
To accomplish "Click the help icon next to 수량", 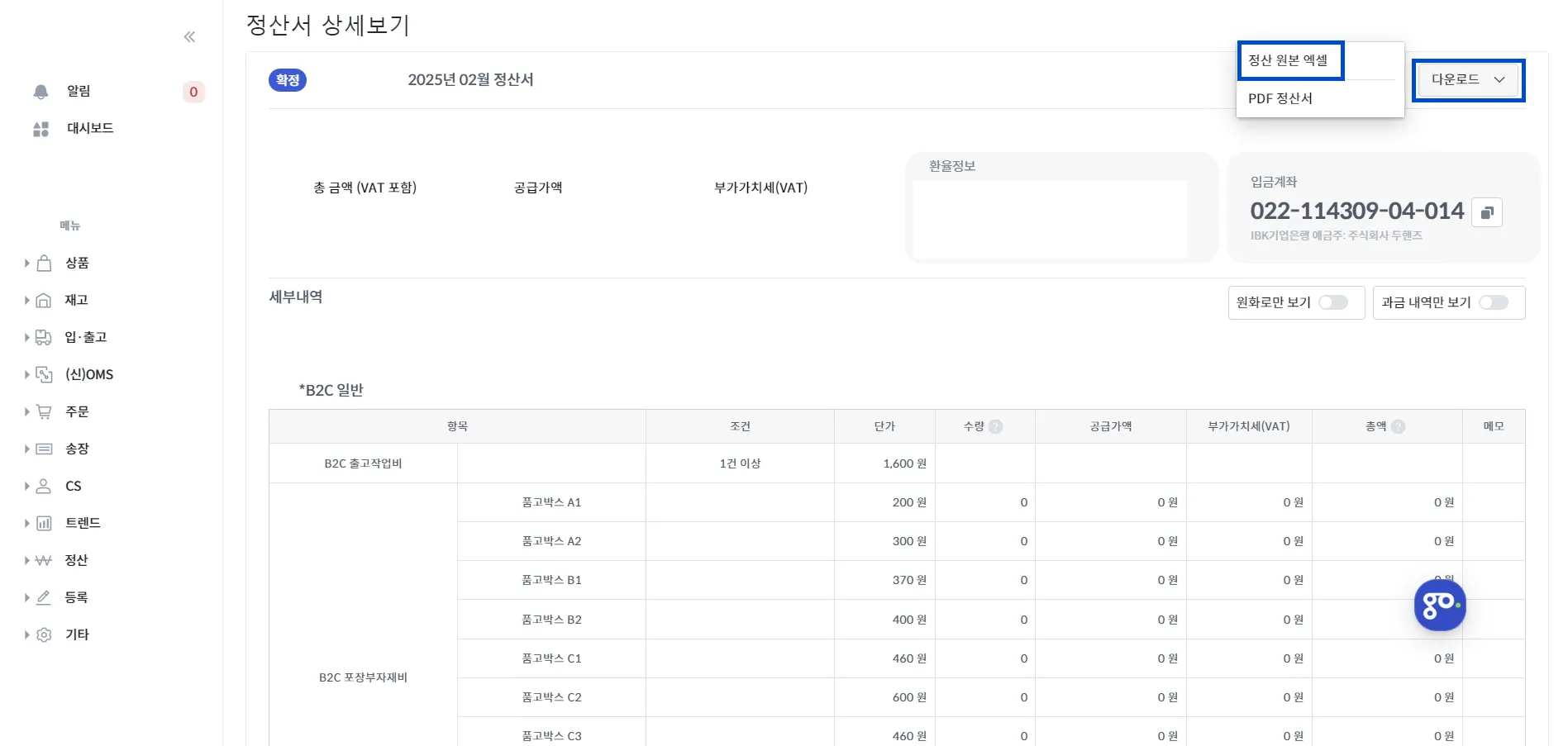I will pyautogui.click(x=996, y=427).
